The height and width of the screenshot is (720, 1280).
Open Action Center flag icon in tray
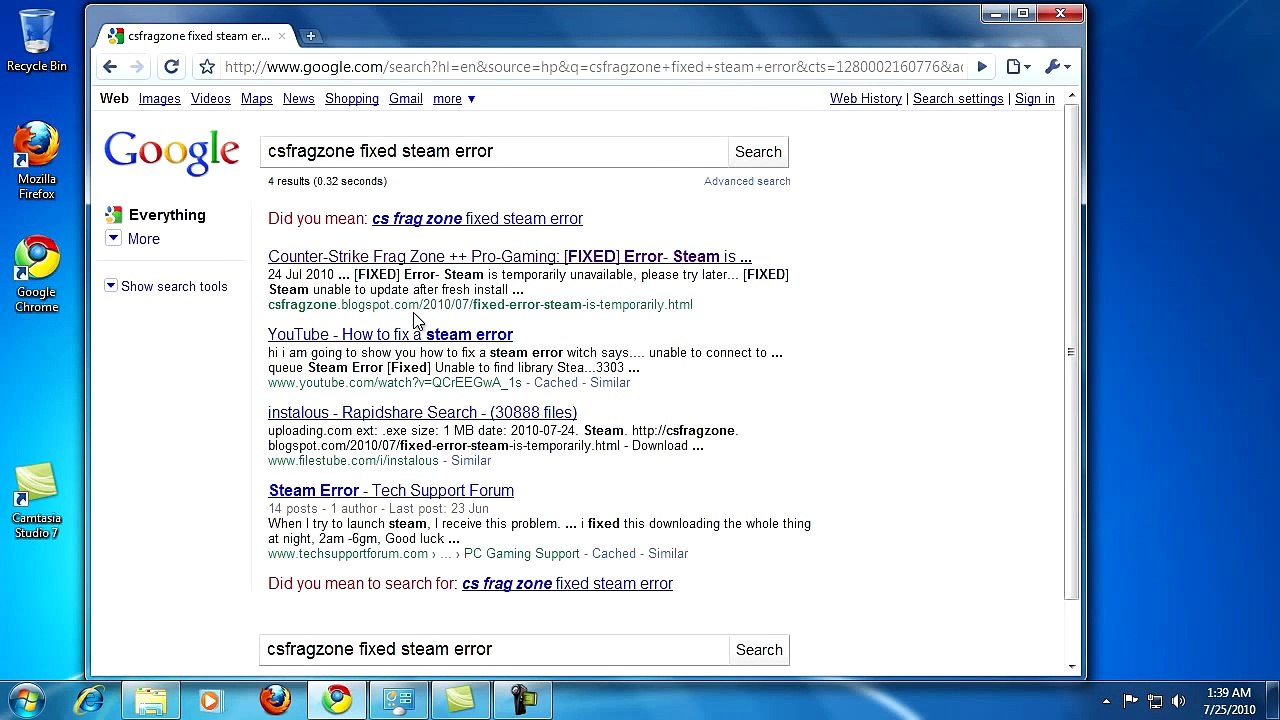pos(1130,701)
